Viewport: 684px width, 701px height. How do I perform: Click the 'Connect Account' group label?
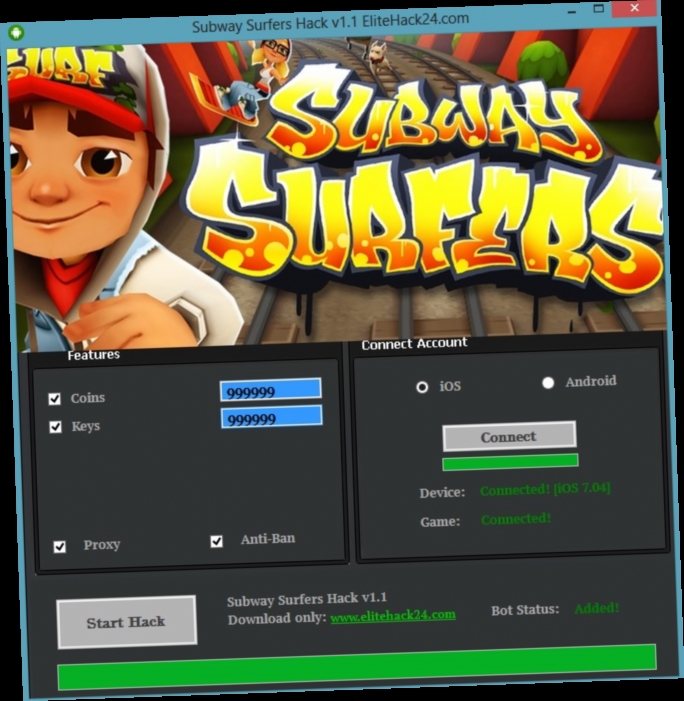click(x=414, y=344)
